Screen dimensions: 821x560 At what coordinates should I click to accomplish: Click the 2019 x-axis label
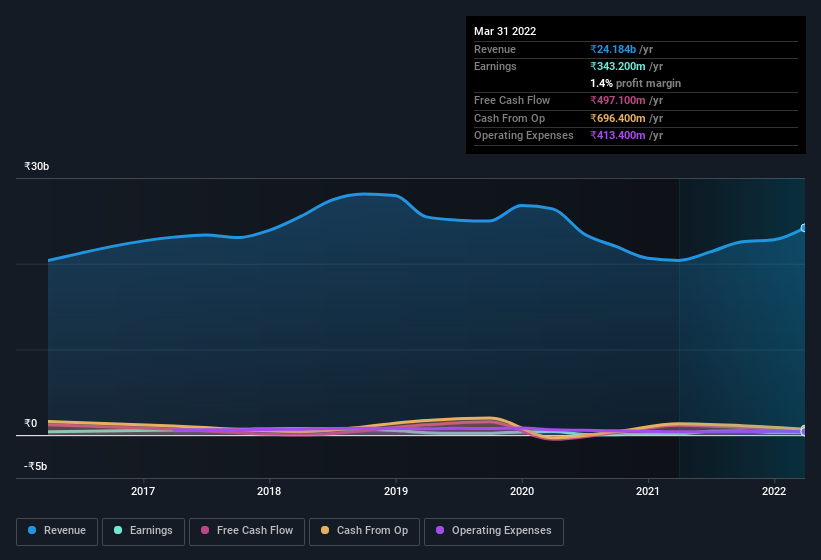[396, 491]
